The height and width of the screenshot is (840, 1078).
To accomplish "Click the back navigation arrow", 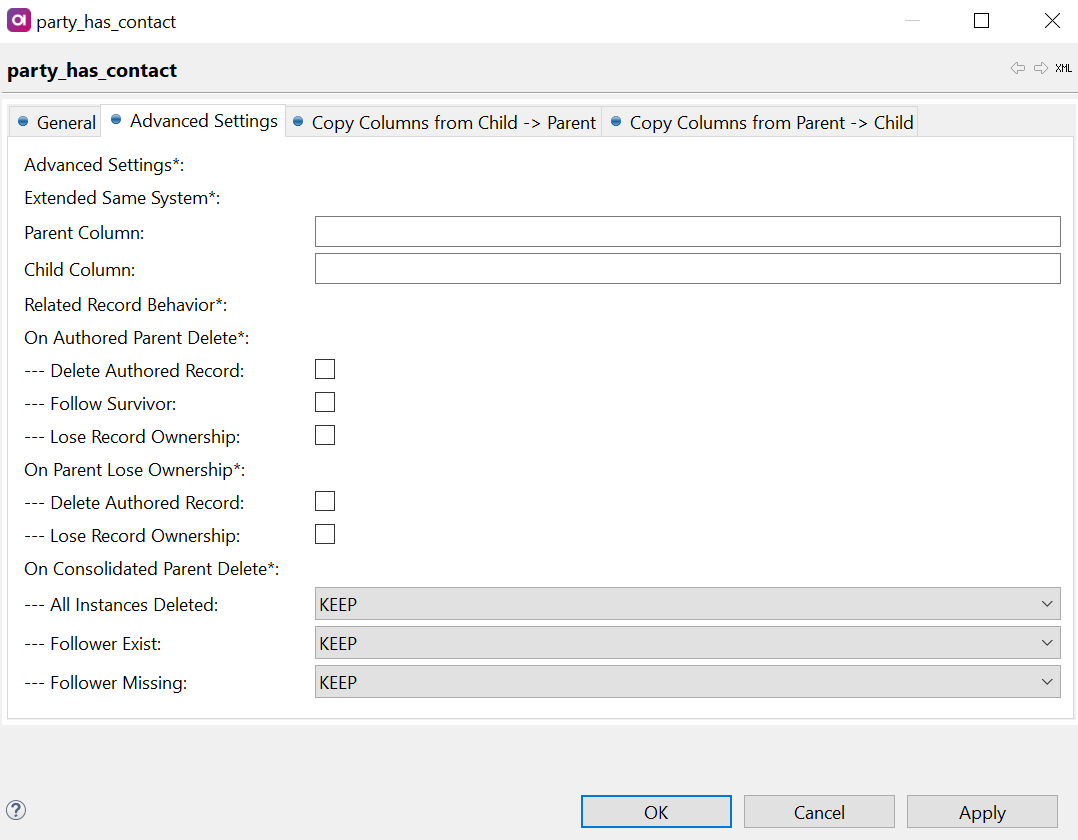I will (x=1017, y=68).
